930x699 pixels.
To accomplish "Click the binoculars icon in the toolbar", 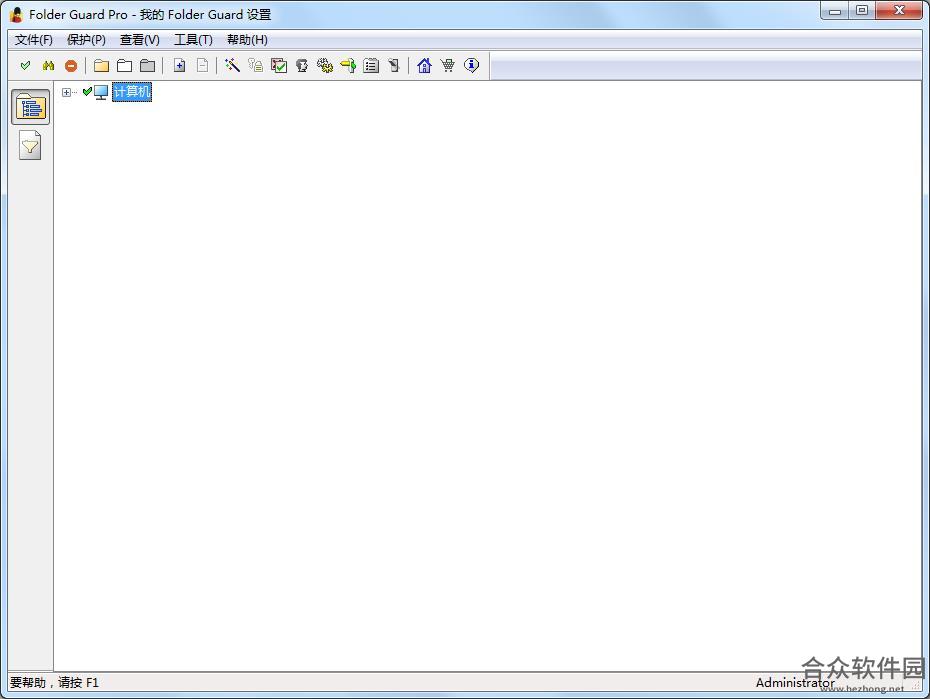I will tap(48, 65).
